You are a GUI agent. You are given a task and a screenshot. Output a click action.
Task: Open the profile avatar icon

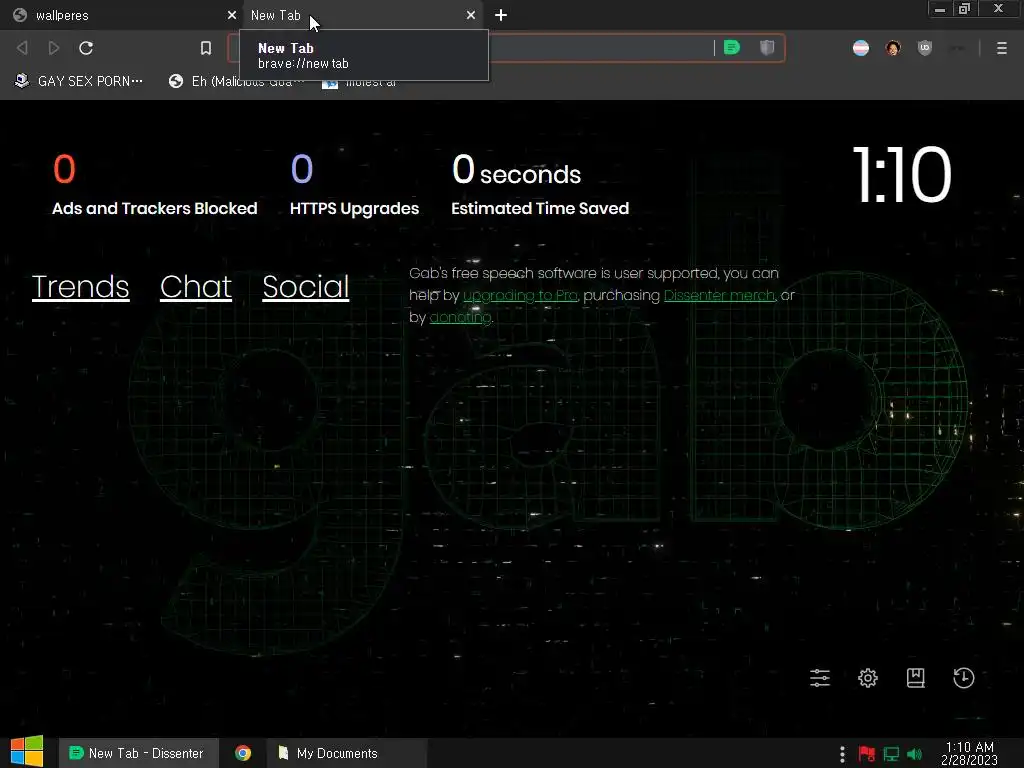pyautogui.click(x=893, y=48)
